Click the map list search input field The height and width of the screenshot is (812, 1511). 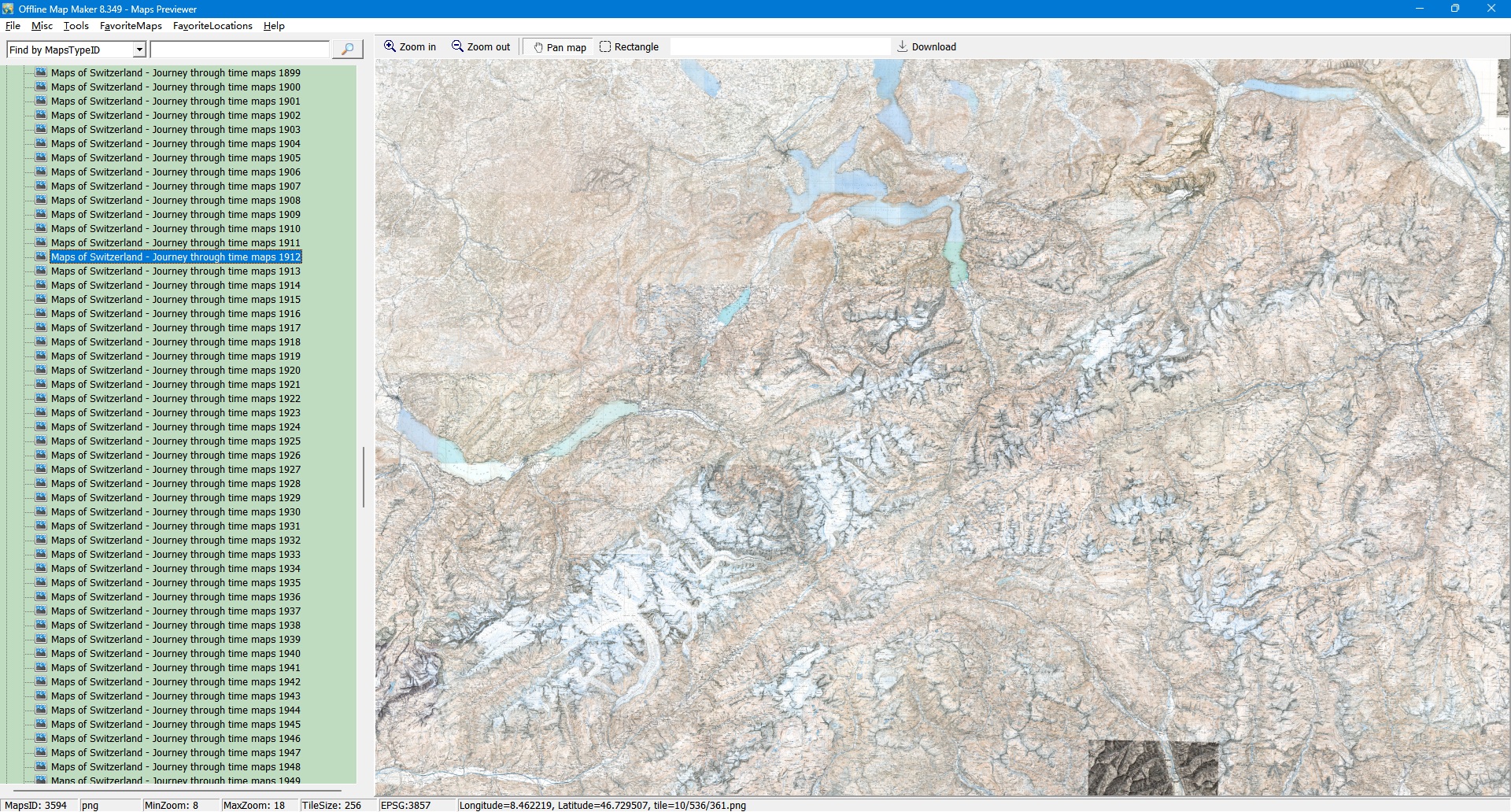[x=239, y=50]
